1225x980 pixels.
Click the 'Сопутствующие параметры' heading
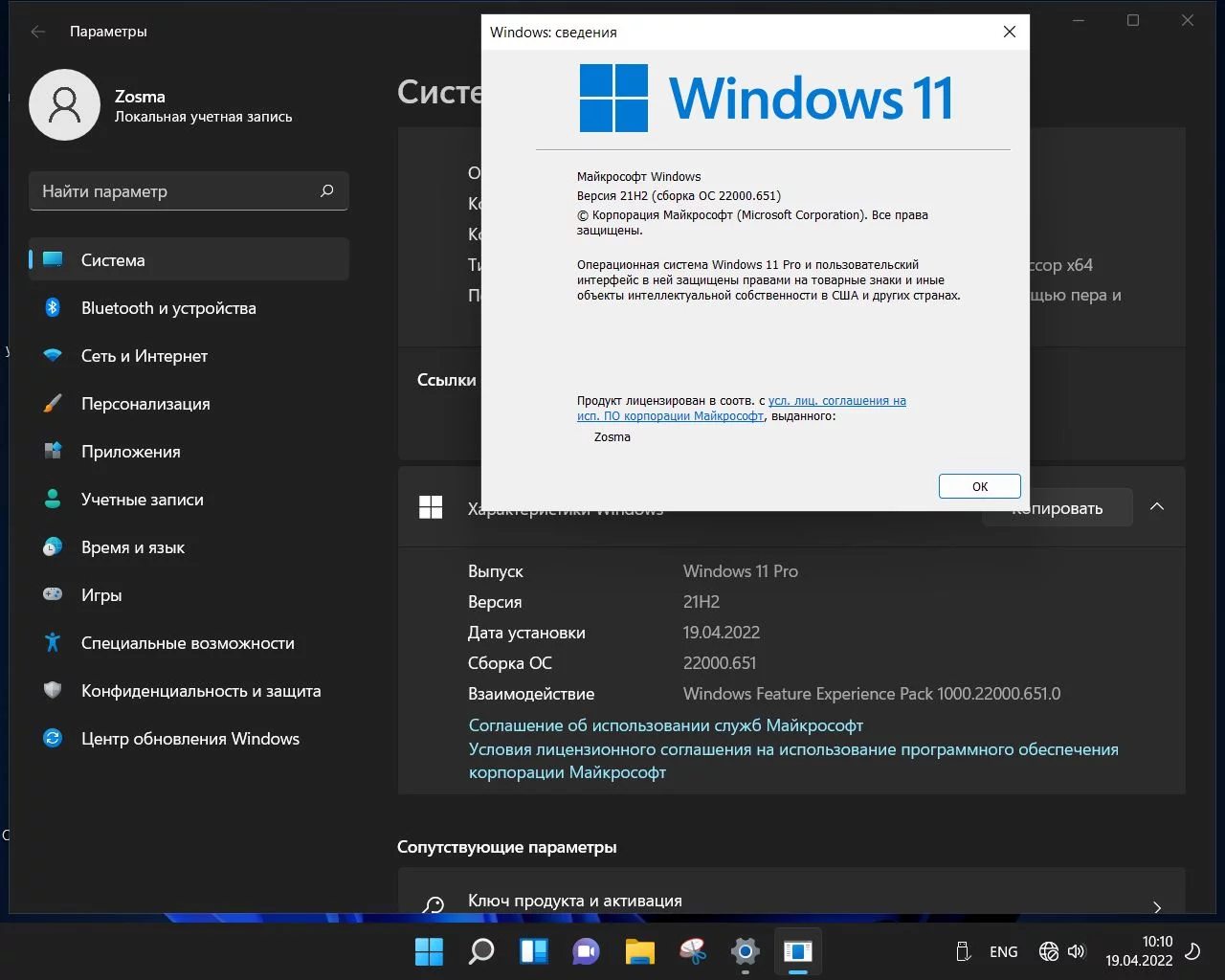pos(507,847)
